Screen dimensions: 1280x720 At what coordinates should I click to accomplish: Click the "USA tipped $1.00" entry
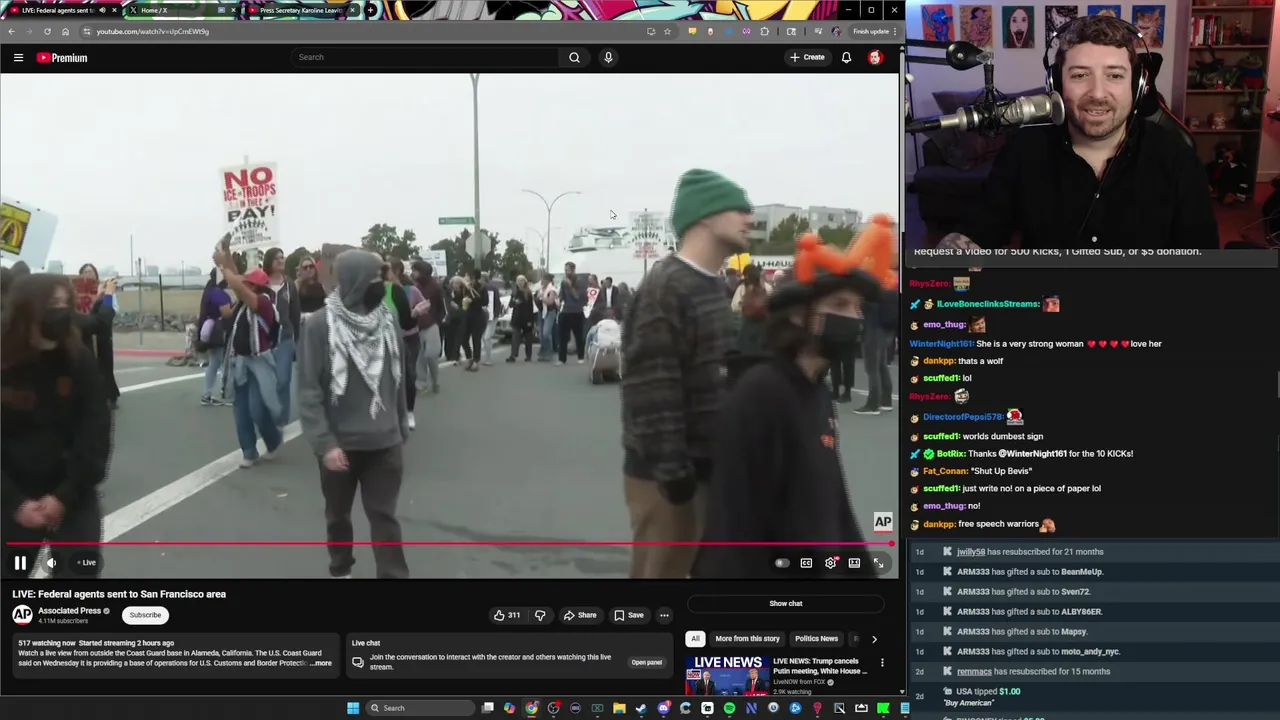[x=988, y=692]
